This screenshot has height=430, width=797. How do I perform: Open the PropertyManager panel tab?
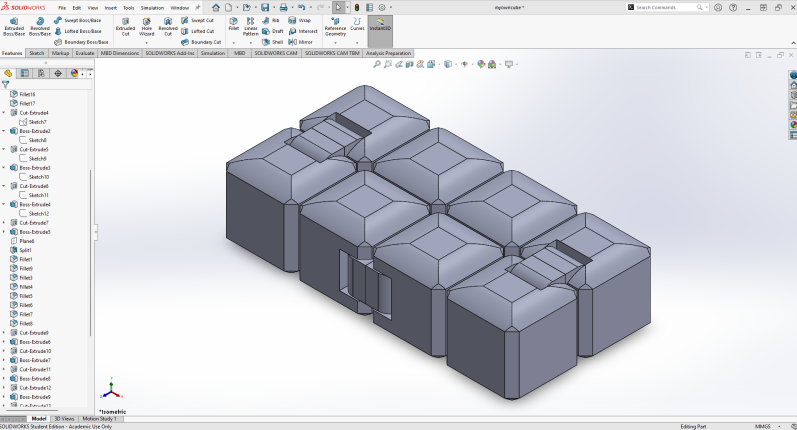[24, 73]
